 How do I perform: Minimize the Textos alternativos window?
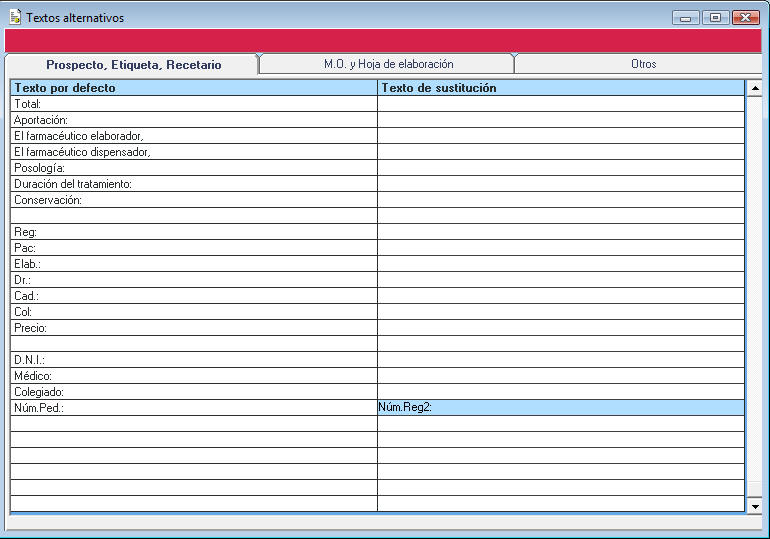click(686, 18)
